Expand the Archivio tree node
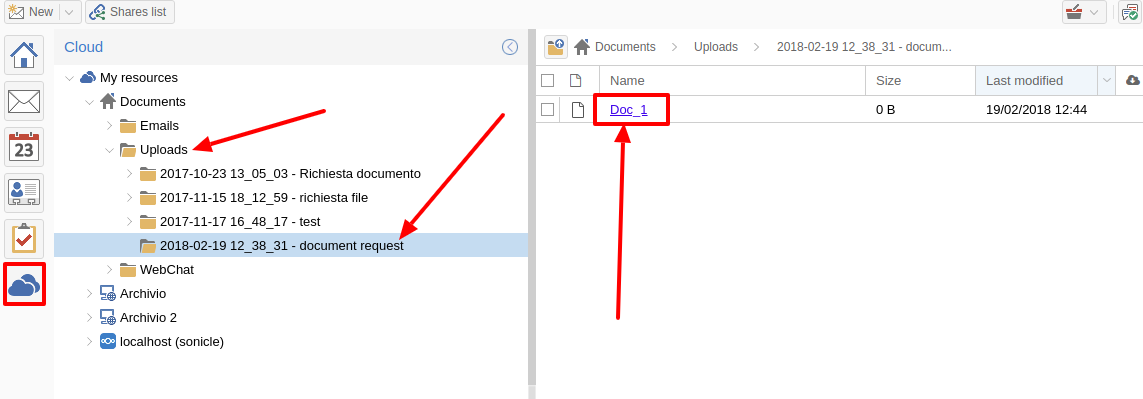The height and width of the screenshot is (399, 1143). point(90,294)
